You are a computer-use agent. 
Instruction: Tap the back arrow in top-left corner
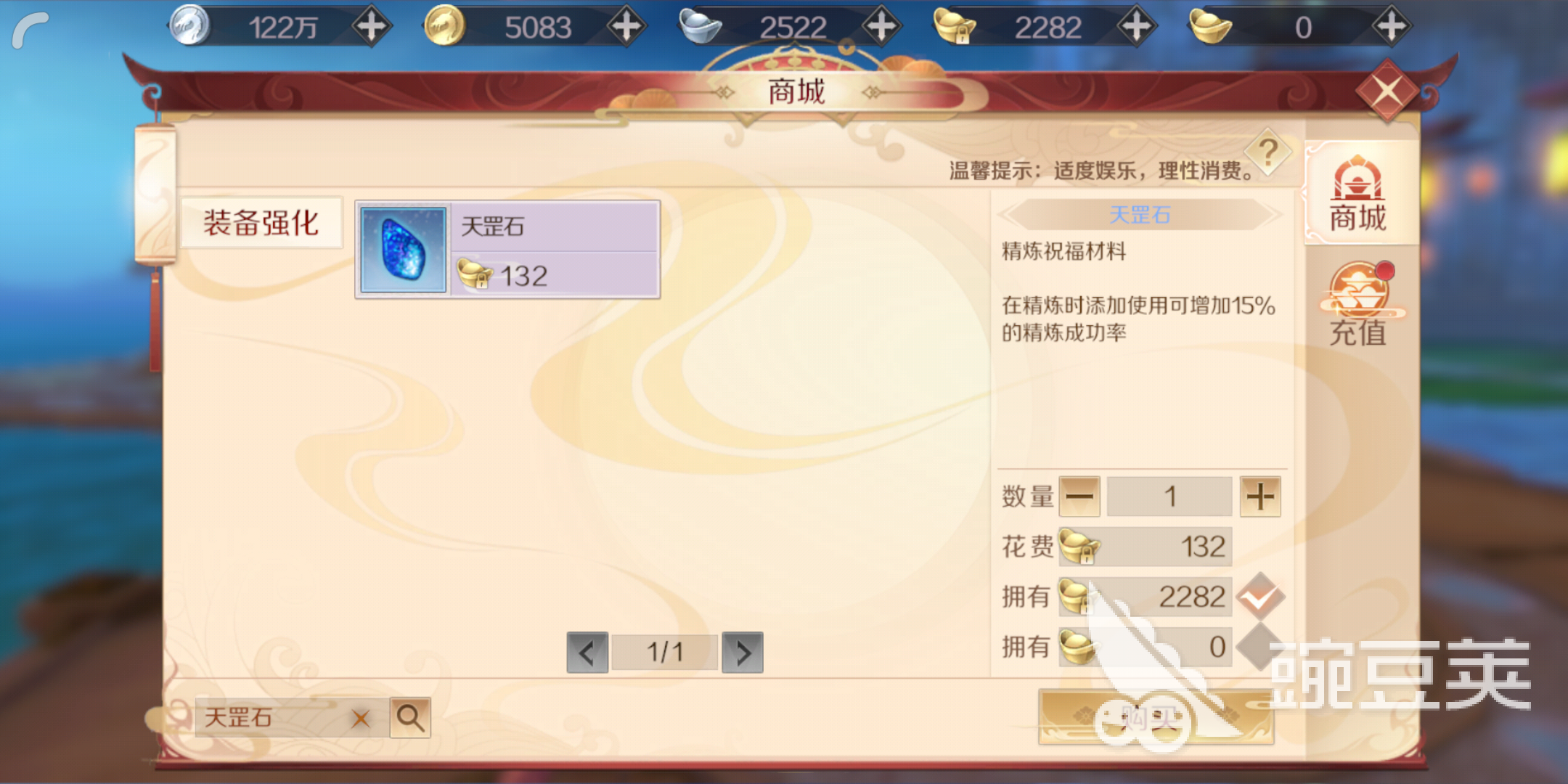point(30,30)
